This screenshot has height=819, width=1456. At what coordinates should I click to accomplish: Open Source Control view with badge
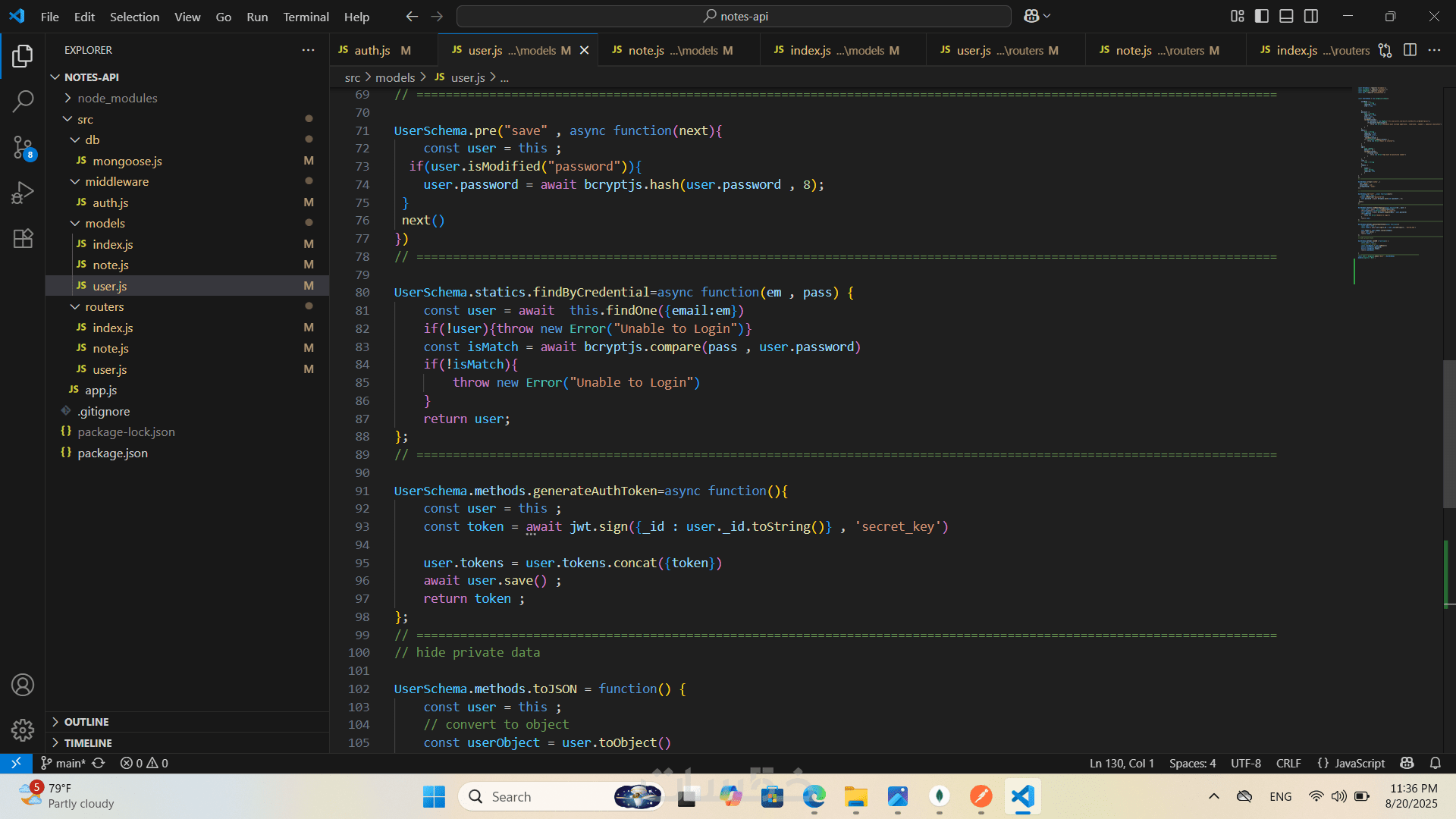pos(23,147)
